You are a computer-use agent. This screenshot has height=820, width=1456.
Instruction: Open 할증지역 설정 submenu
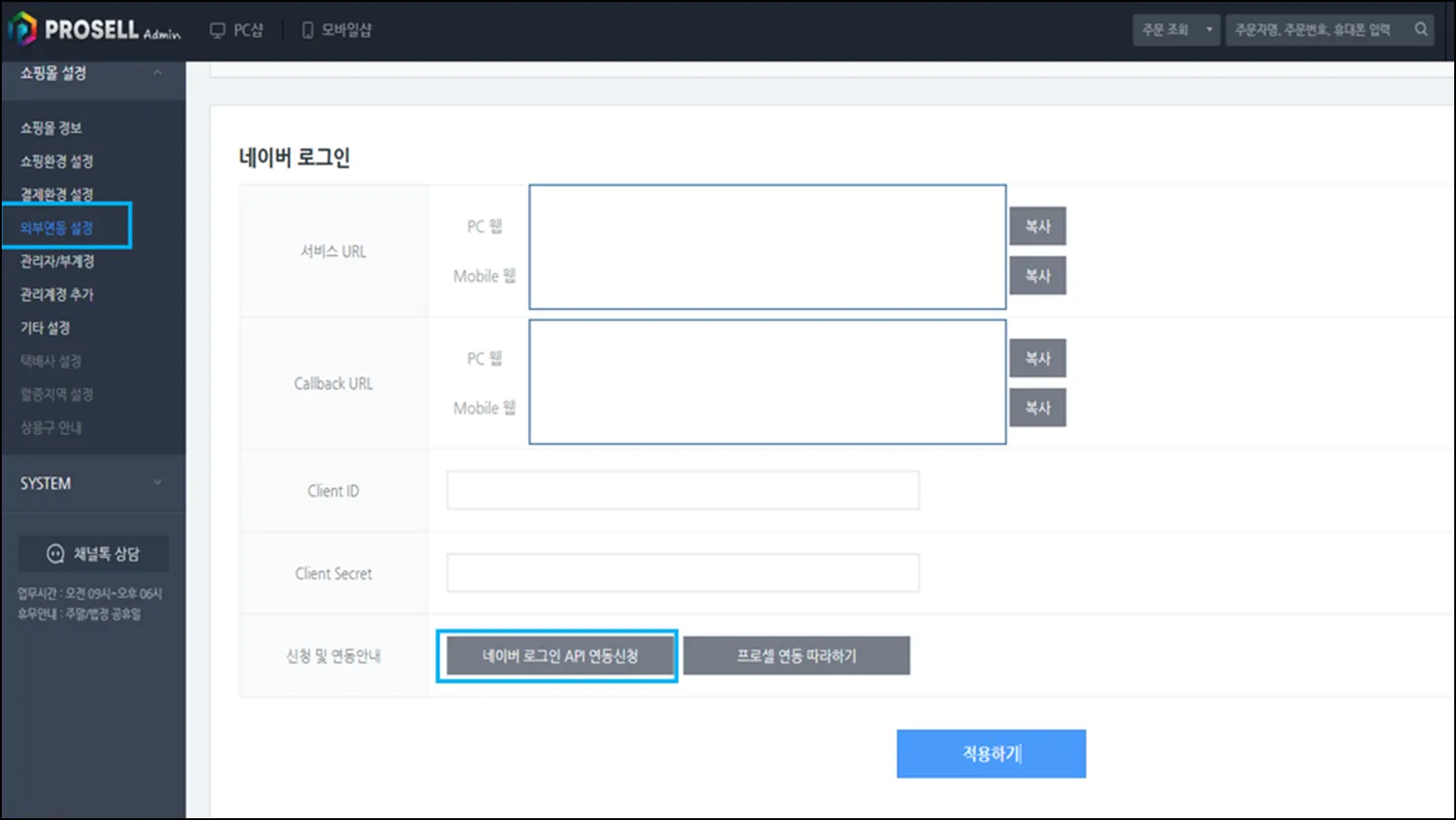click(x=57, y=393)
